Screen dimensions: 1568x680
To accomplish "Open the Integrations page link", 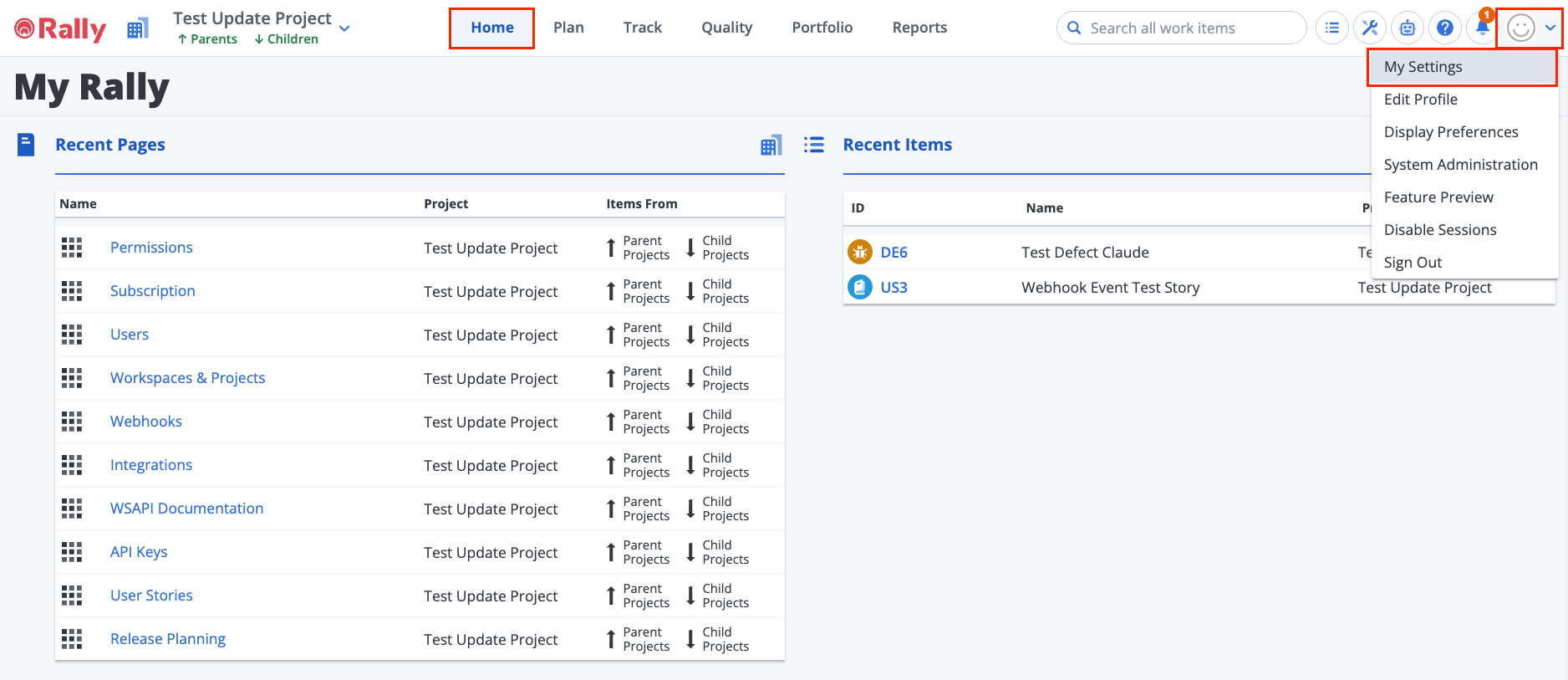I will point(151,465).
